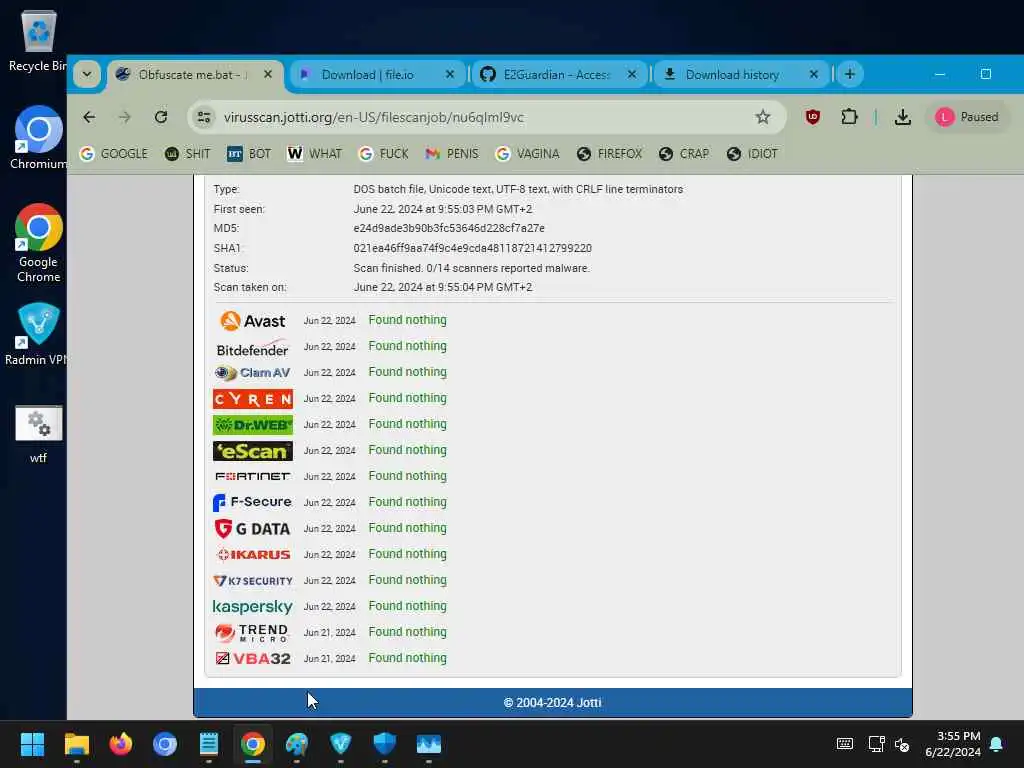1024x768 pixels.
Task: Click the Trend Micro scanner logo
Action: click(x=252, y=632)
